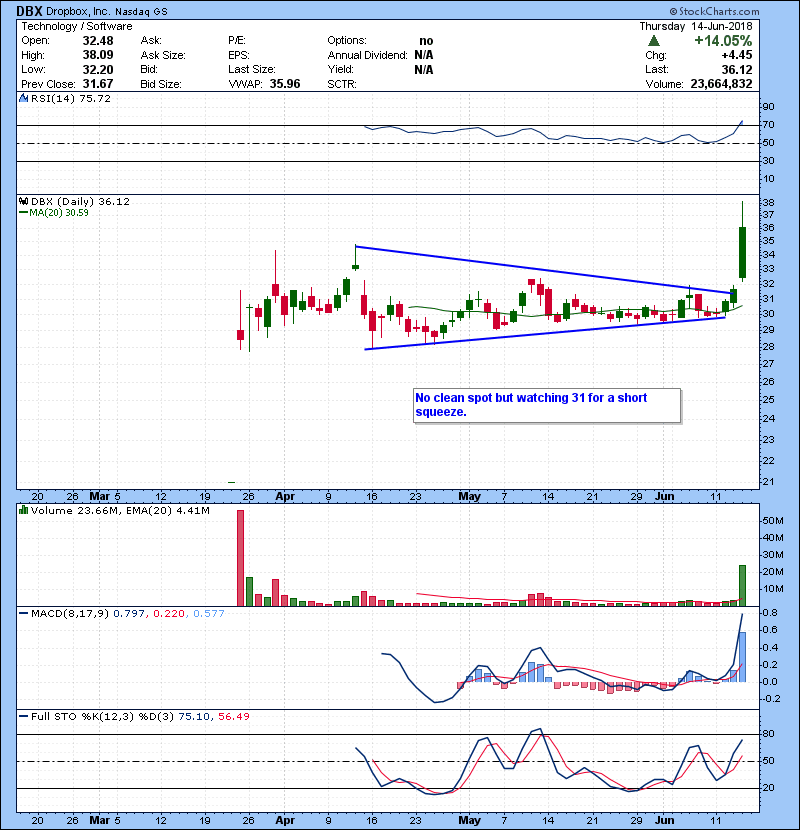Click the stochastic %K value 75.10
Screen dimensions: 800x830
[194, 716]
